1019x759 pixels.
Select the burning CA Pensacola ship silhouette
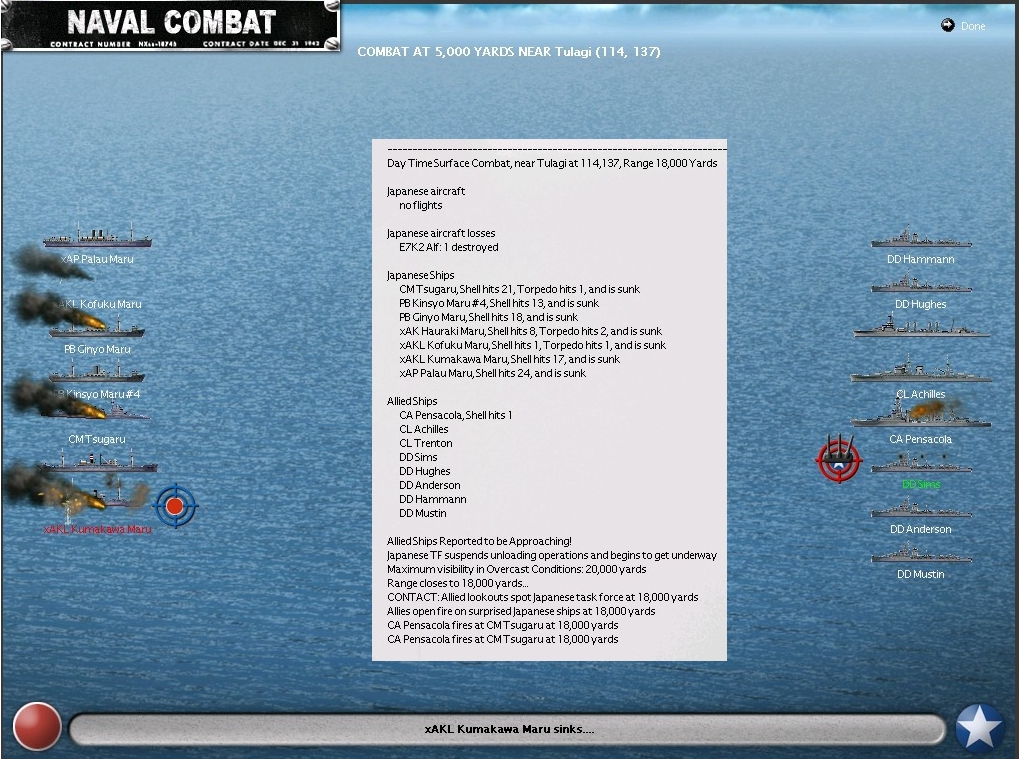921,413
